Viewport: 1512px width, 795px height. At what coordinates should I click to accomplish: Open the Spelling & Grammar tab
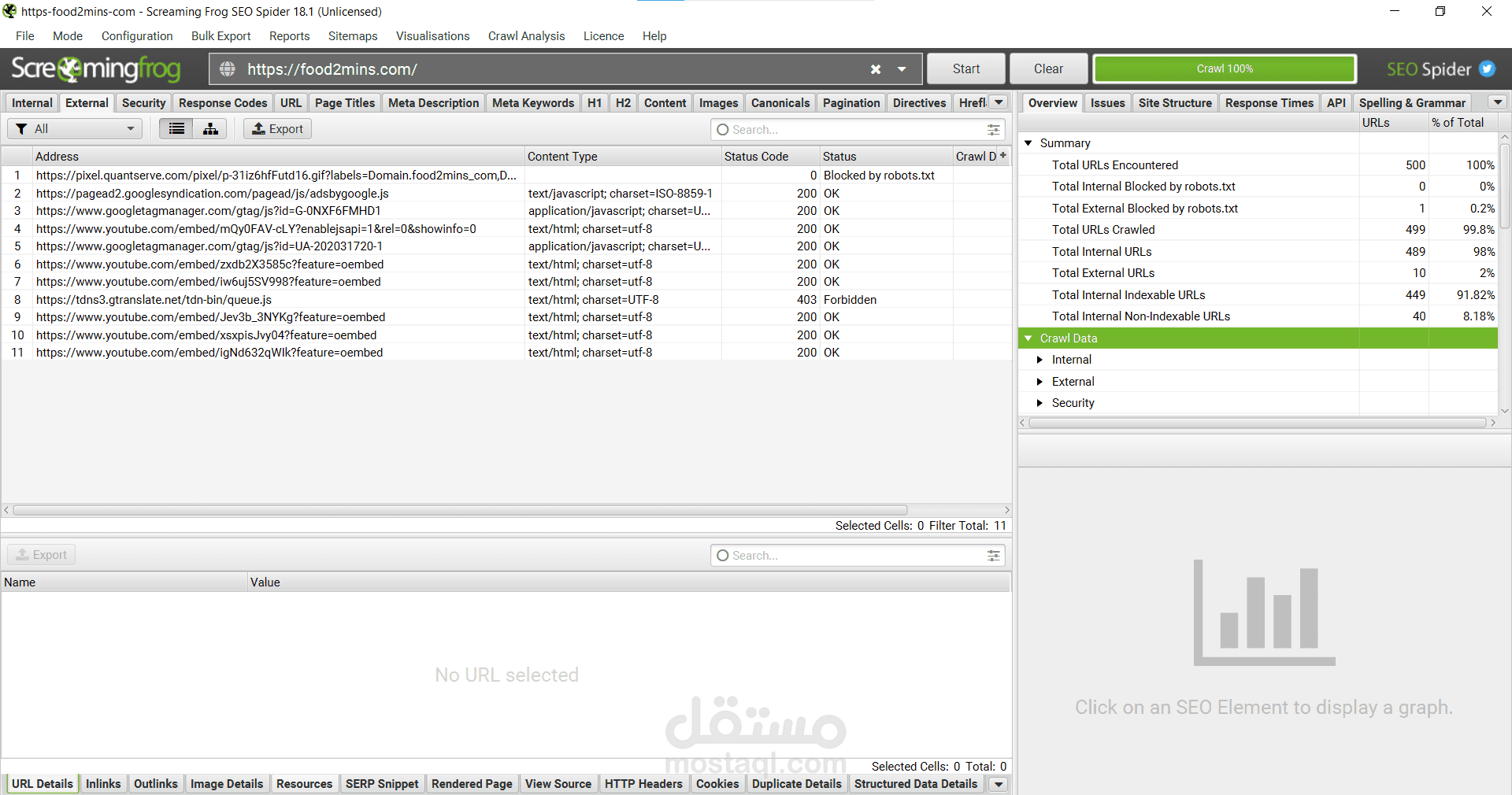1412,103
